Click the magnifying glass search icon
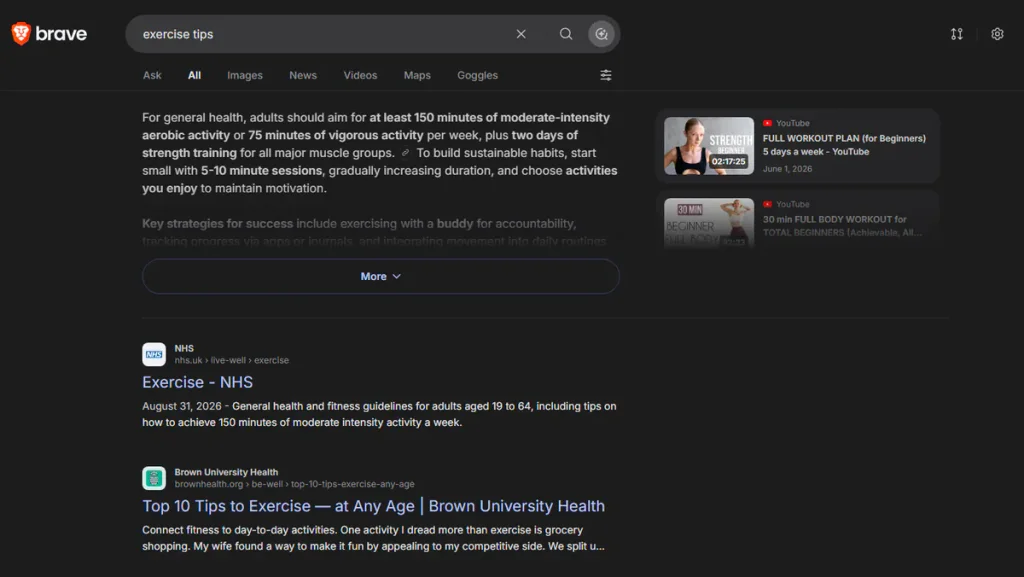The image size is (1024, 577). point(566,34)
